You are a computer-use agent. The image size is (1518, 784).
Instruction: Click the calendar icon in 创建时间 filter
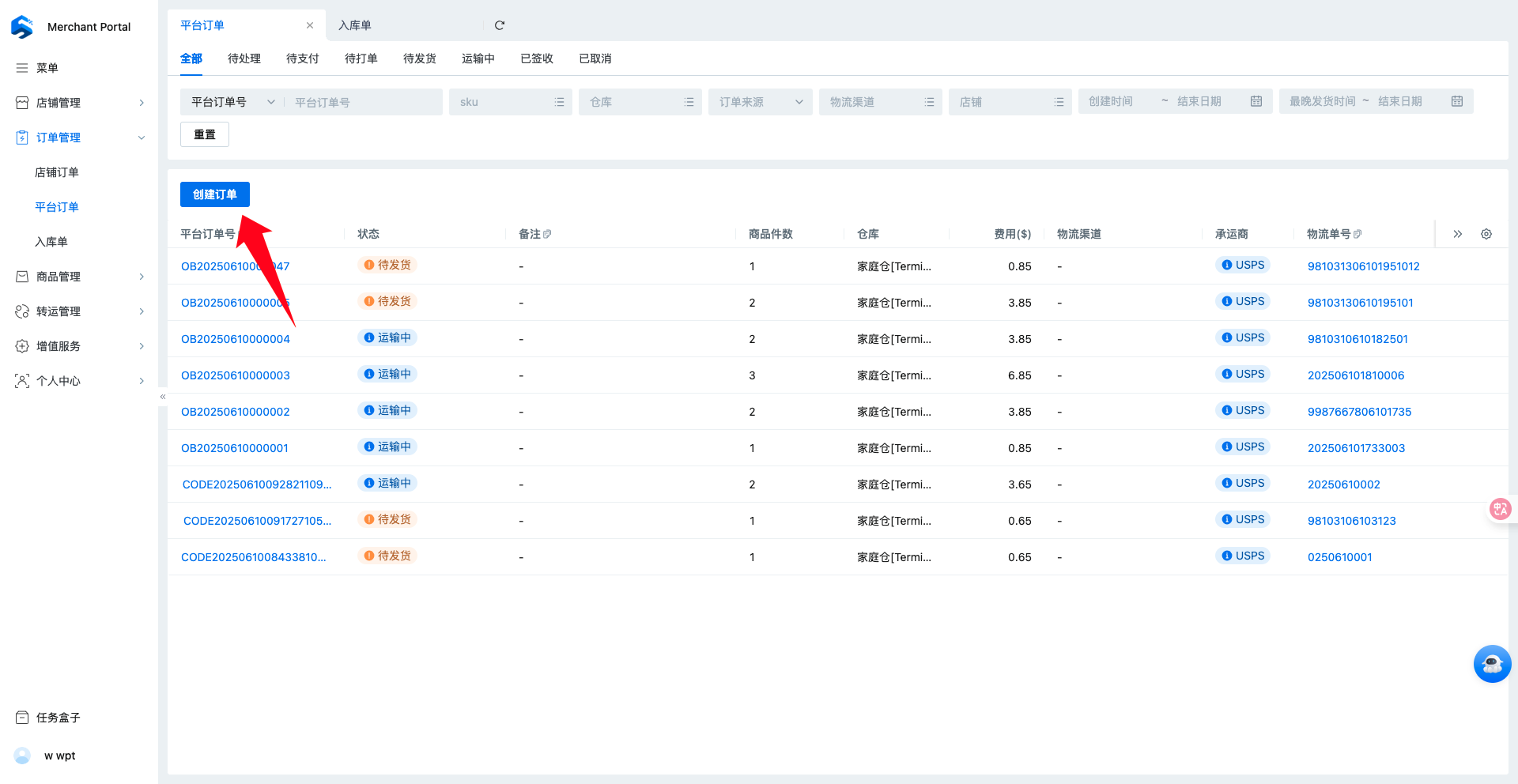coord(1256,101)
